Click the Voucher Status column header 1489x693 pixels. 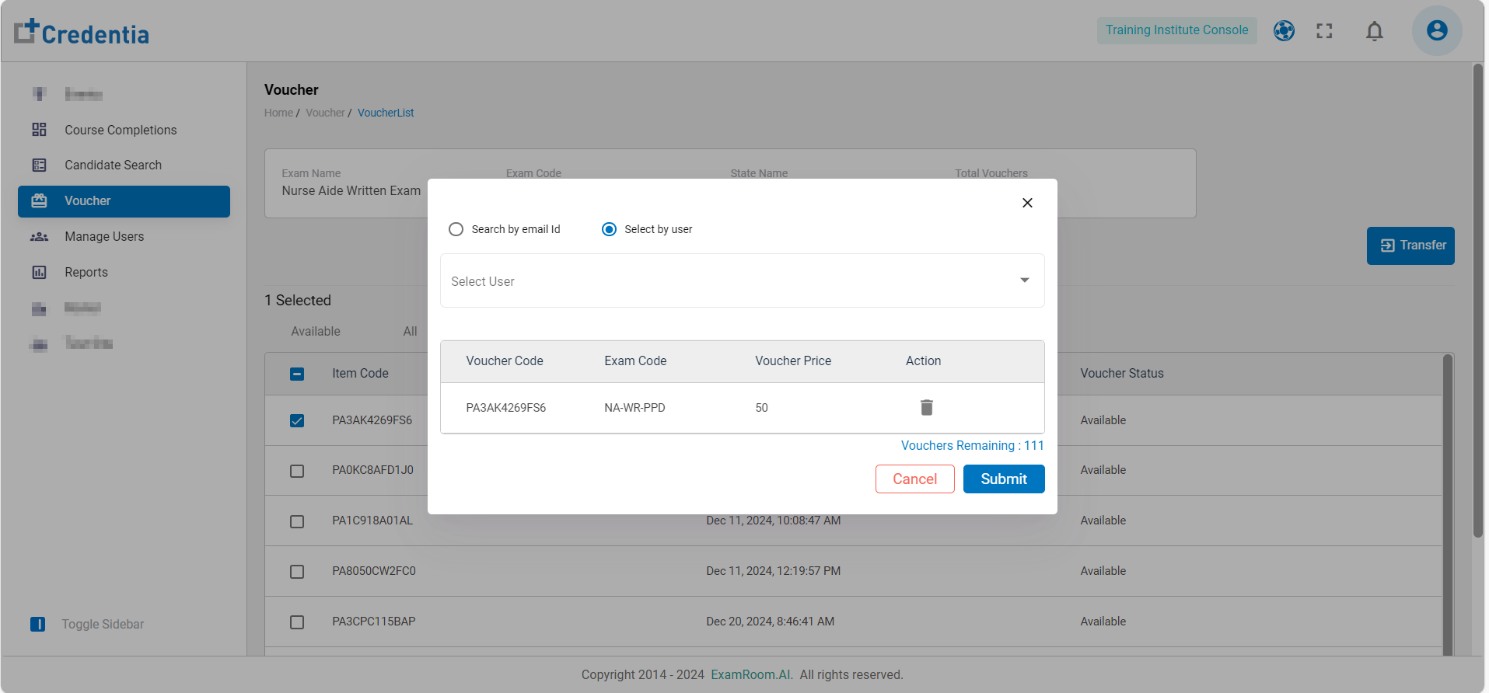point(1122,373)
